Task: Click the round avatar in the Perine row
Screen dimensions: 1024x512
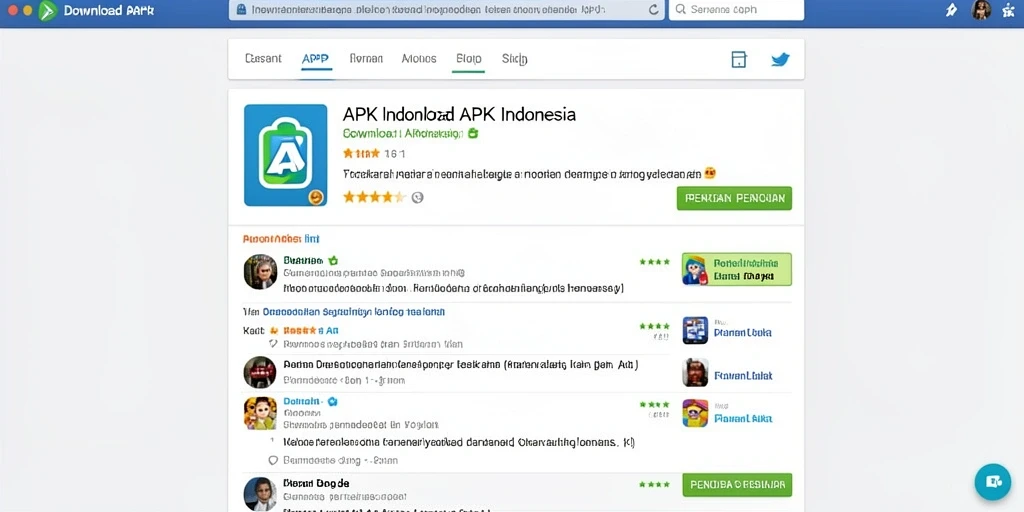Action: coord(260,372)
